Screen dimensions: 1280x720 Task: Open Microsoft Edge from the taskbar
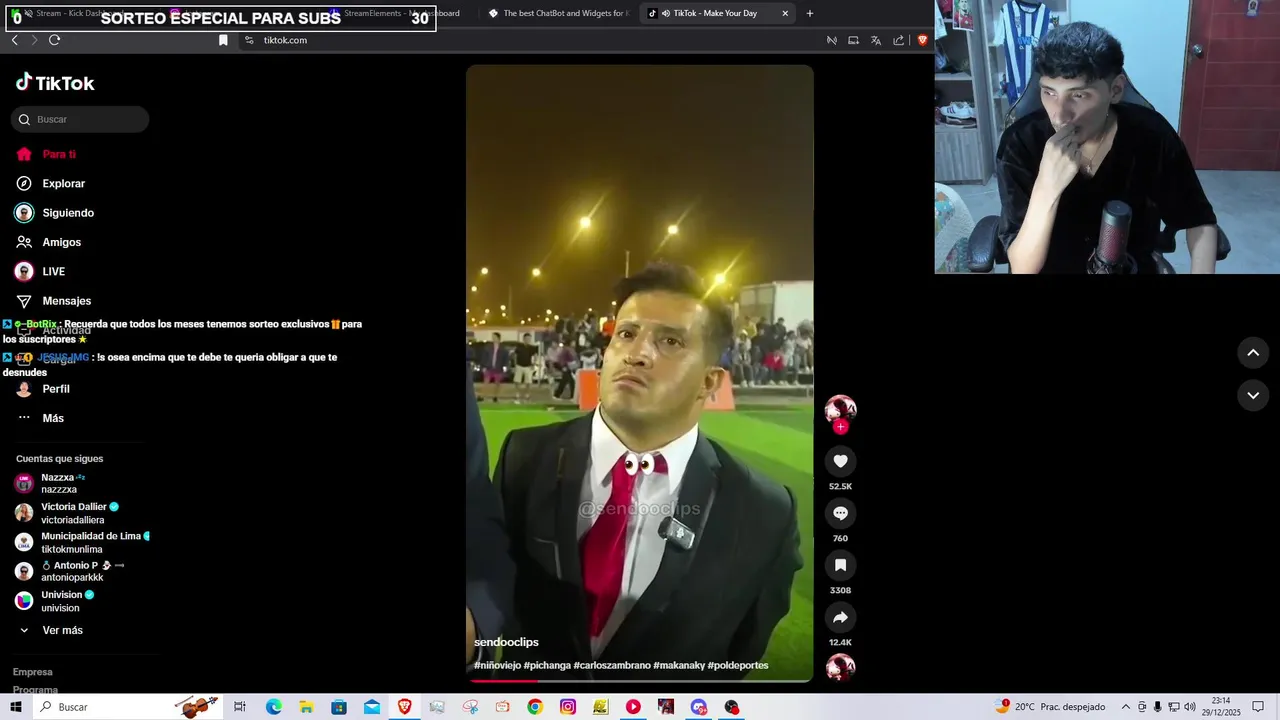(x=273, y=707)
